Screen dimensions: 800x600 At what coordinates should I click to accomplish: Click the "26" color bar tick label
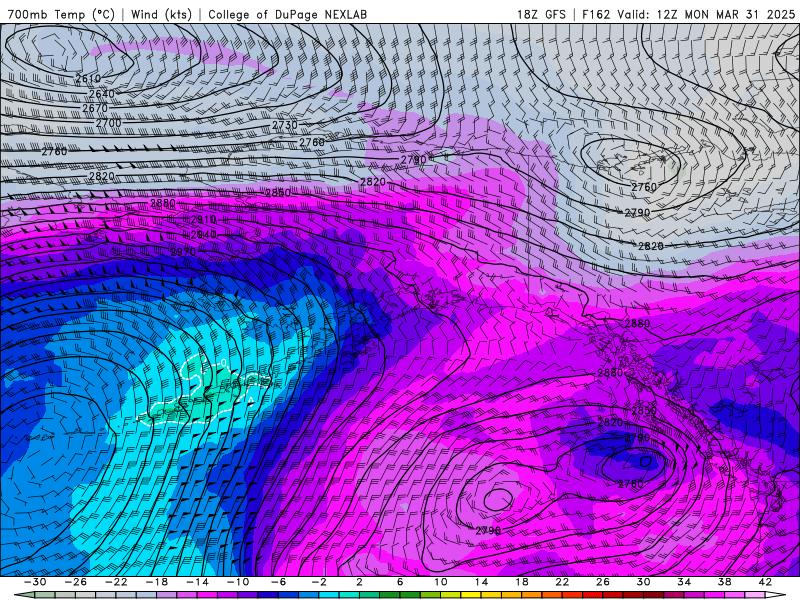point(603,582)
